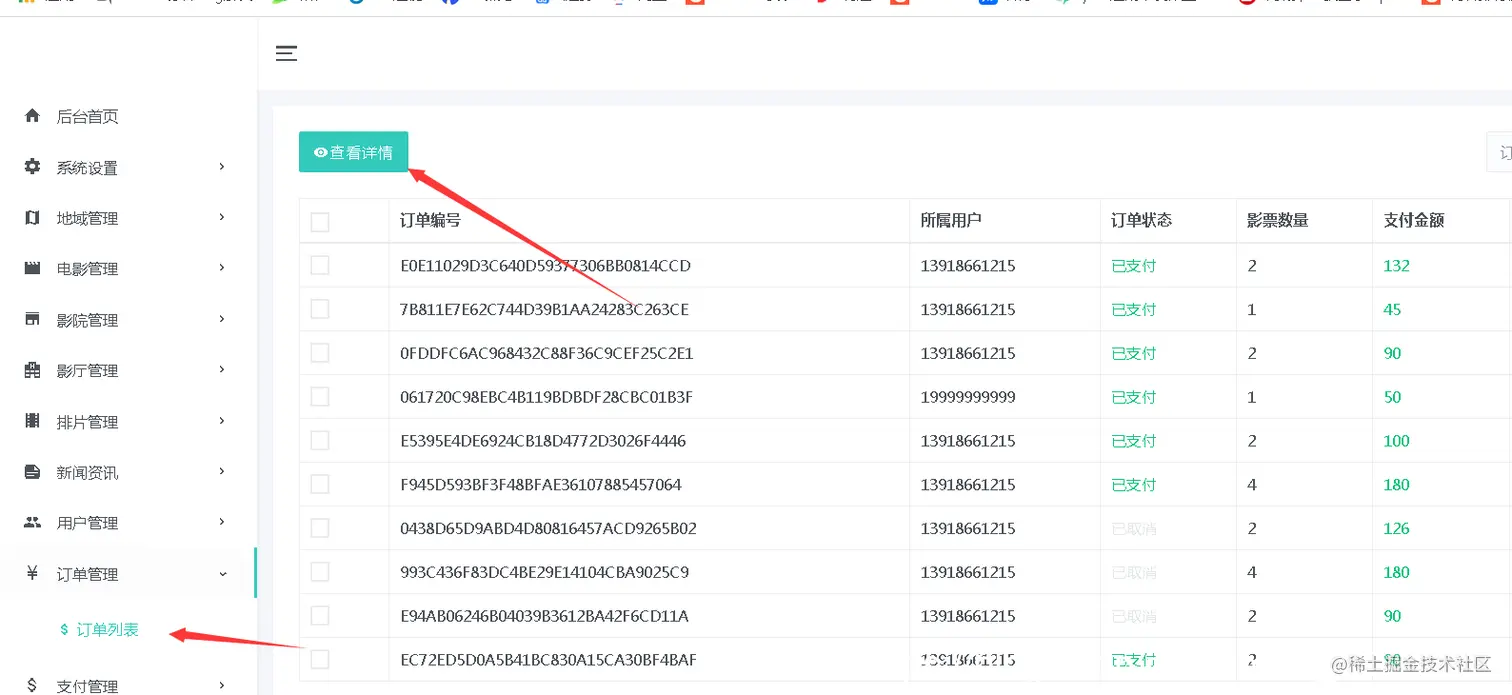Click the dollar icon beside 支付管理
1512x695 pixels.
coord(32,685)
